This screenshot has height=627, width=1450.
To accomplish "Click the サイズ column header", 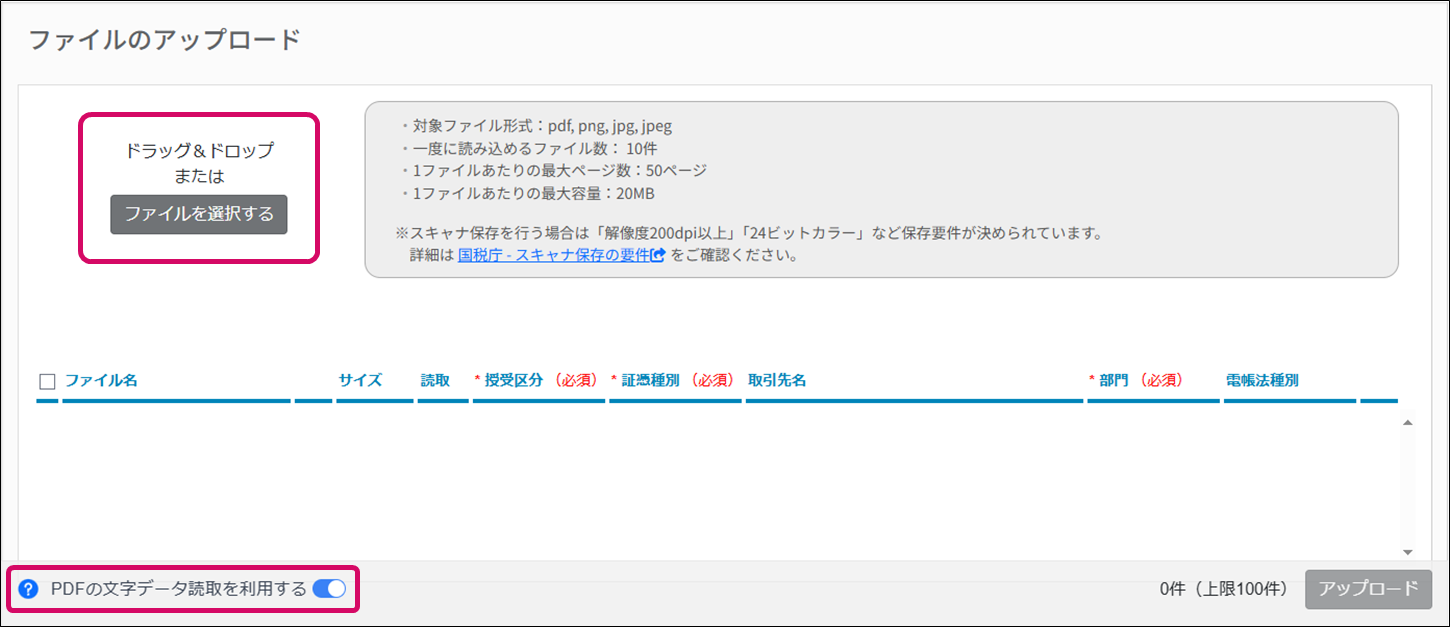I will (x=360, y=380).
